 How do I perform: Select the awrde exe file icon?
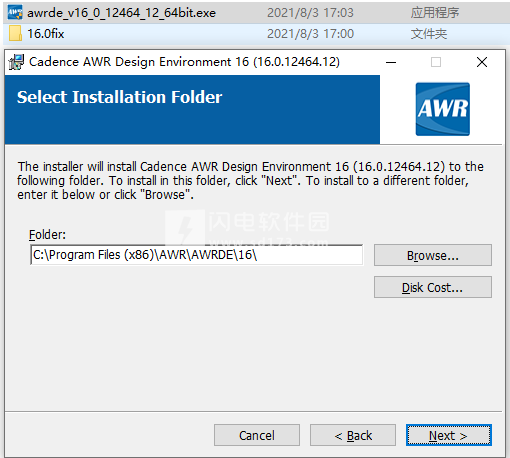tap(15, 13)
